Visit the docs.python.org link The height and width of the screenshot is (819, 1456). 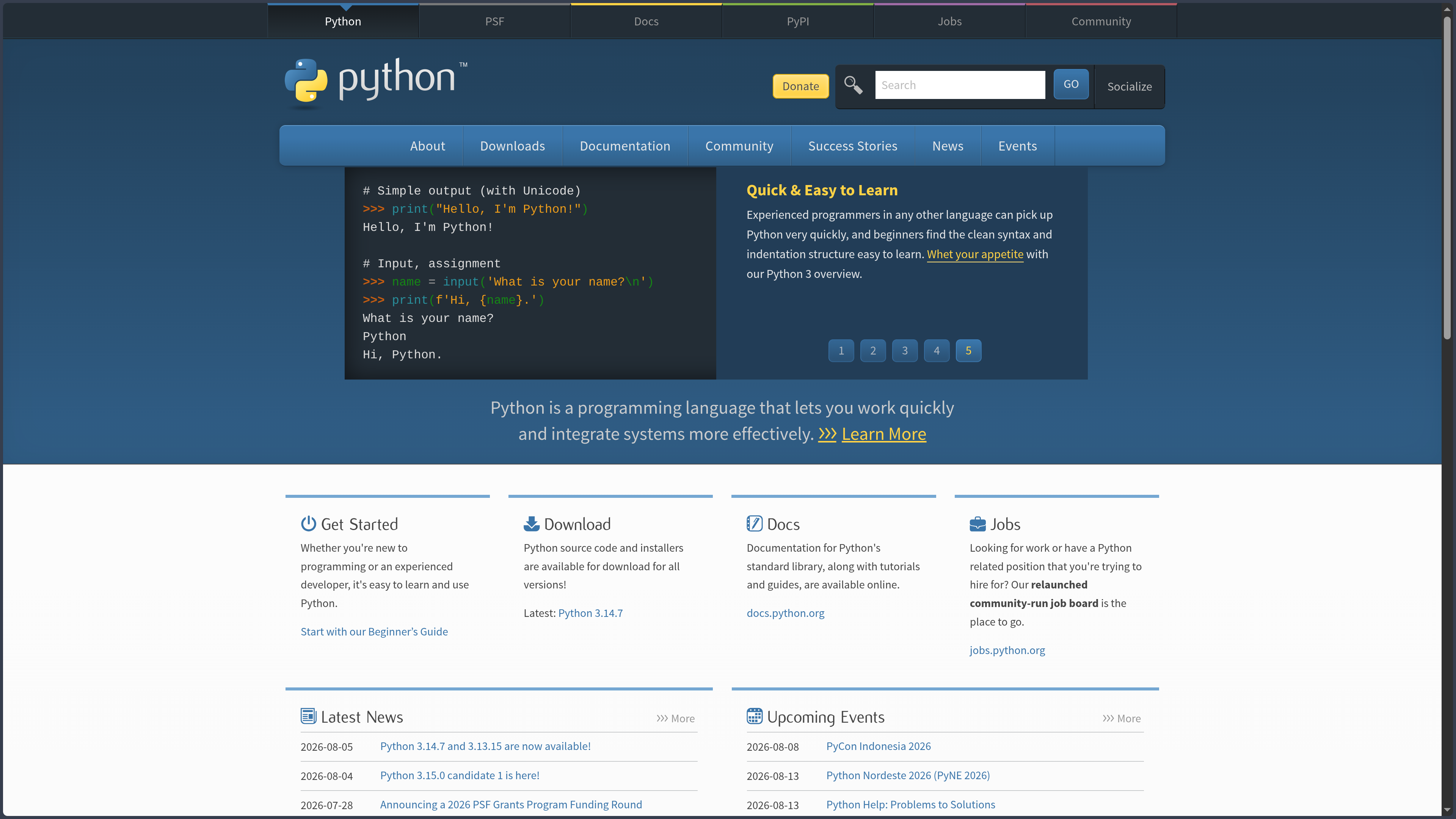[785, 613]
